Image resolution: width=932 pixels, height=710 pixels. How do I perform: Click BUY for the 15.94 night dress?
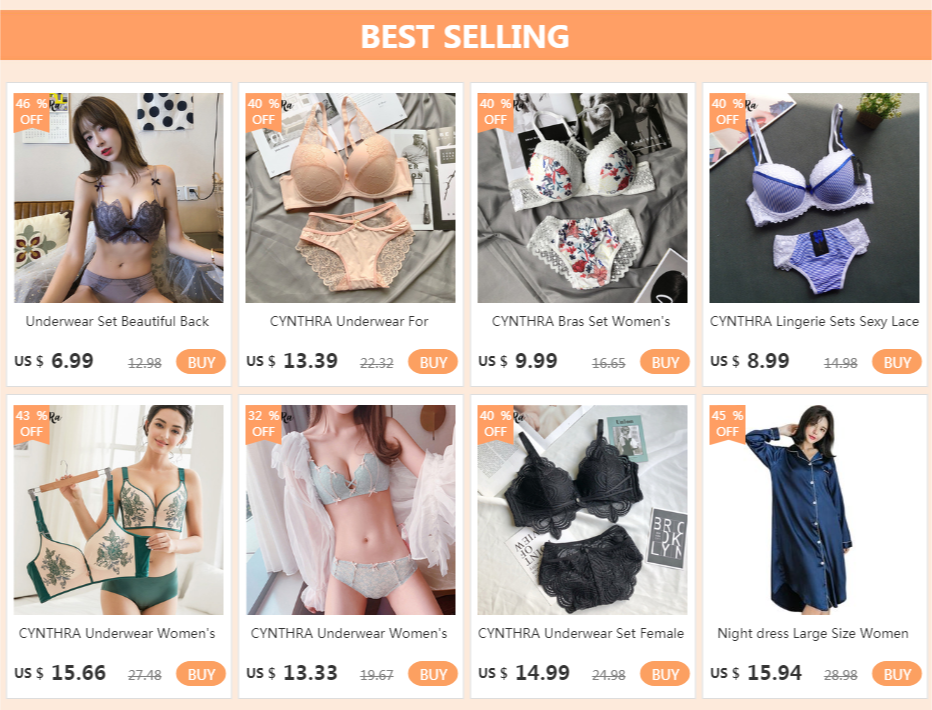(896, 674)
